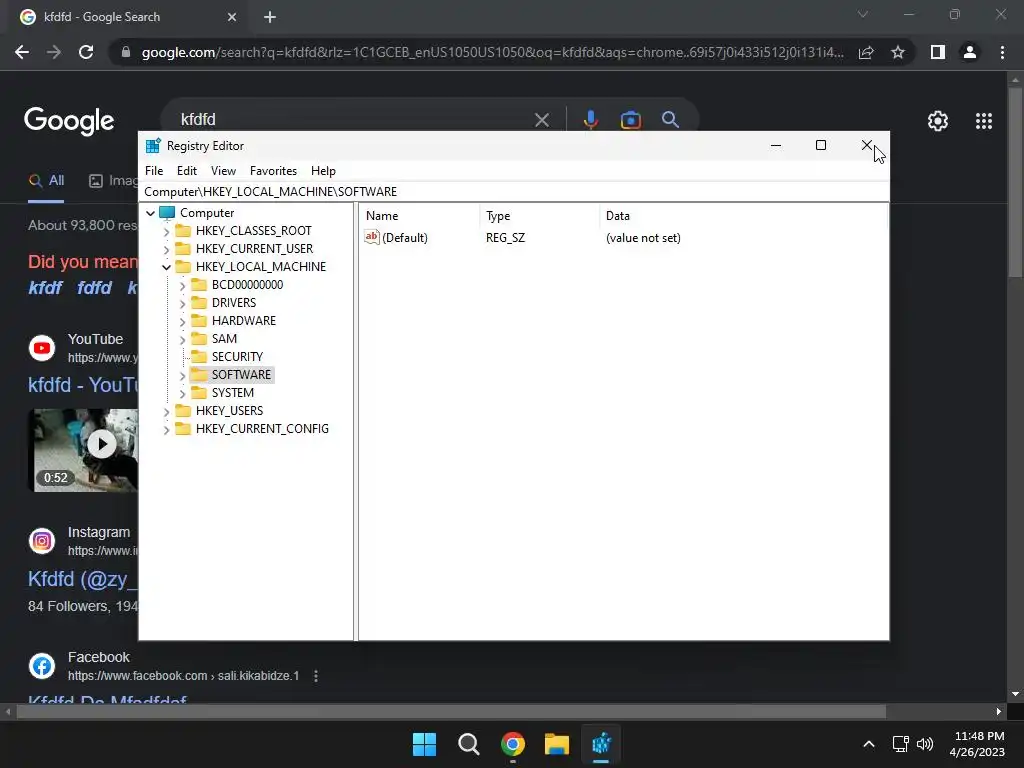1024x768 pixels.
Task: Click the 'kfdf' suggestion link
Action: pos(45,287)
